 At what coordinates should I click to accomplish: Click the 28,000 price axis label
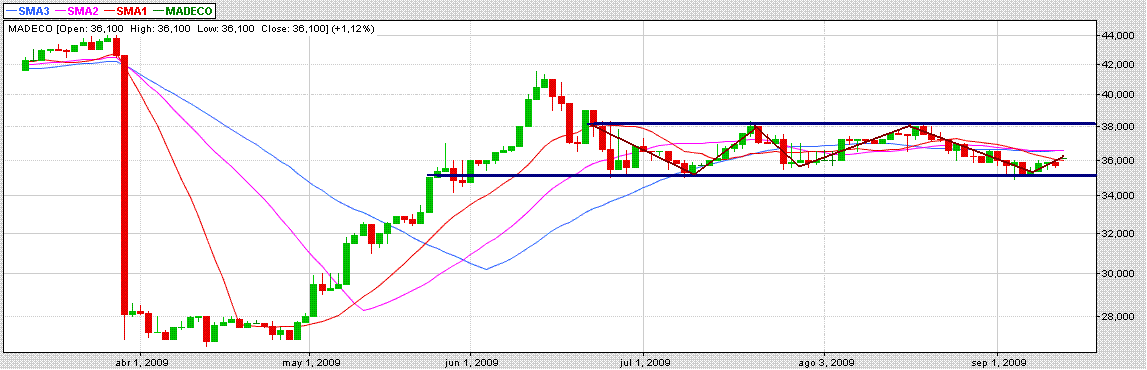click(x=1119, y=317)
